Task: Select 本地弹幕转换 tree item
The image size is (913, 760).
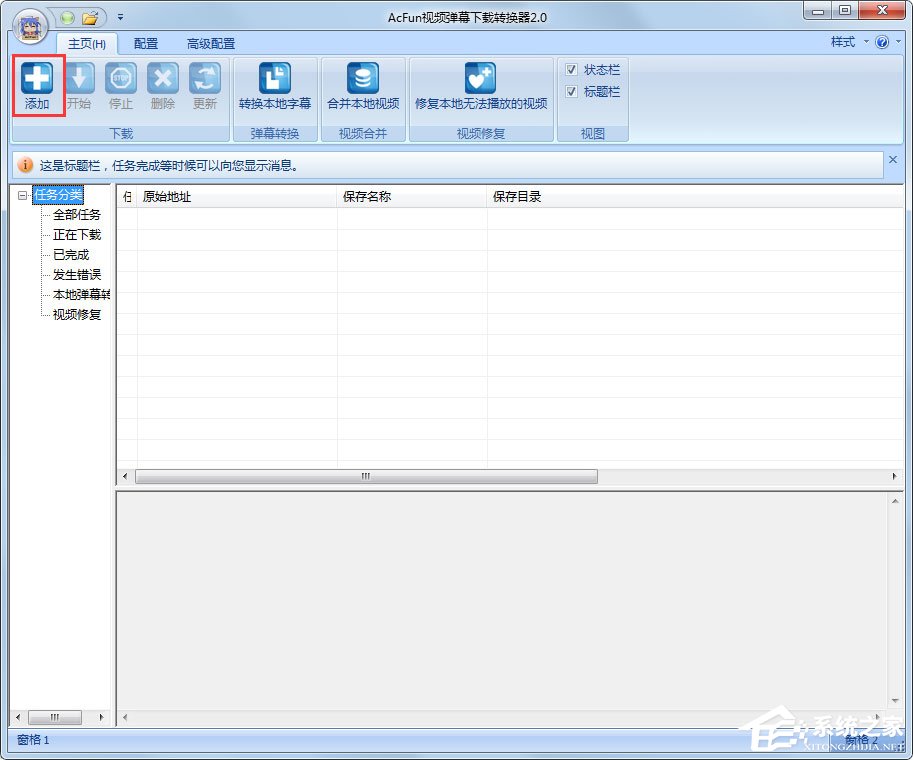Action: pos(81,295)
